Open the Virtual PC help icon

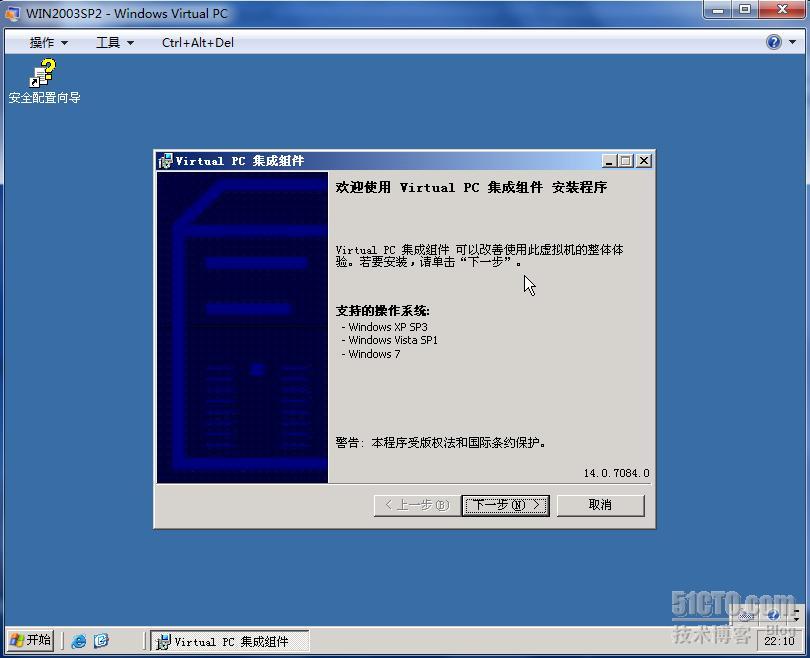(x=774, y=42)
